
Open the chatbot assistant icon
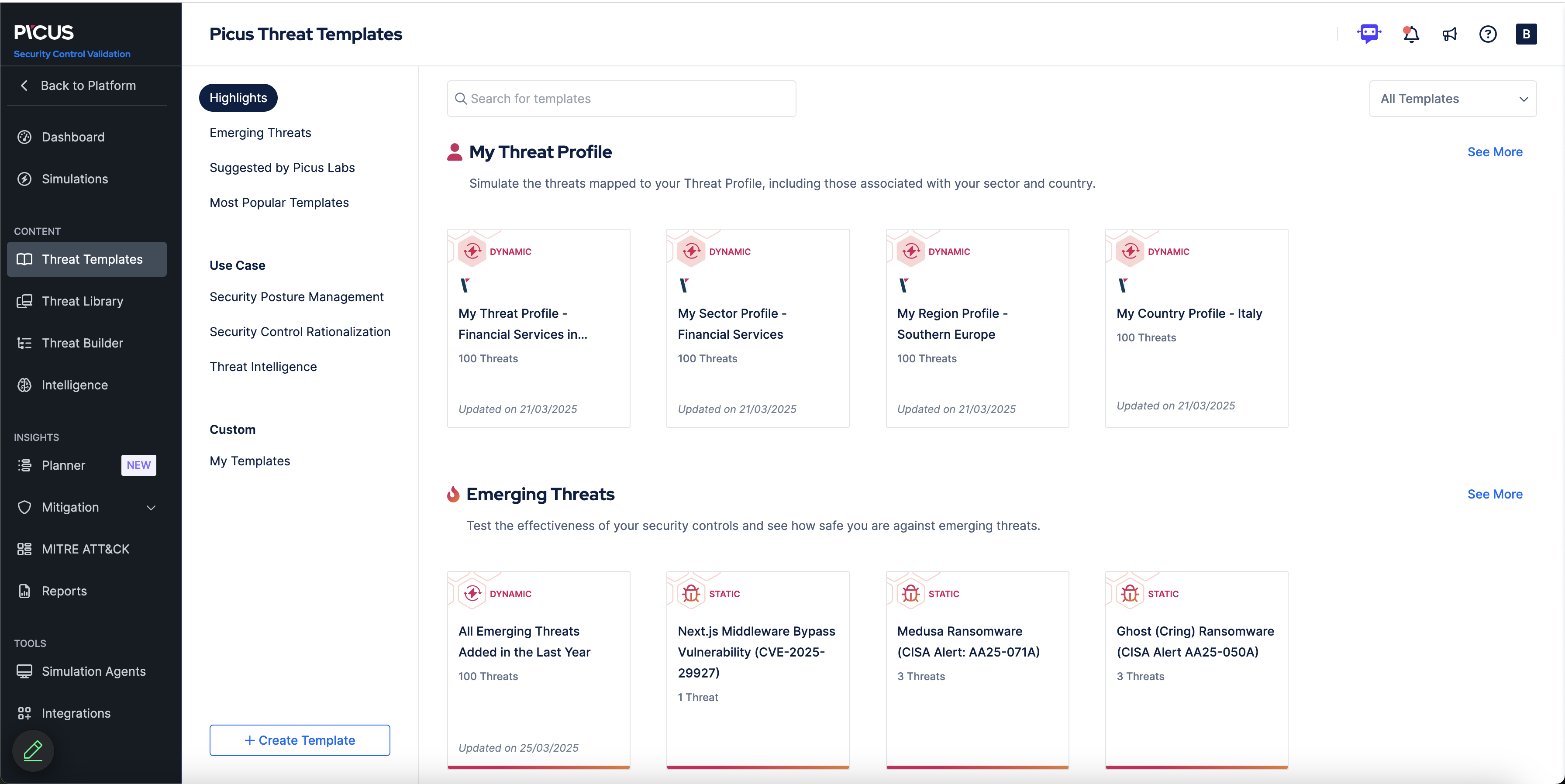coord(1369,34)
